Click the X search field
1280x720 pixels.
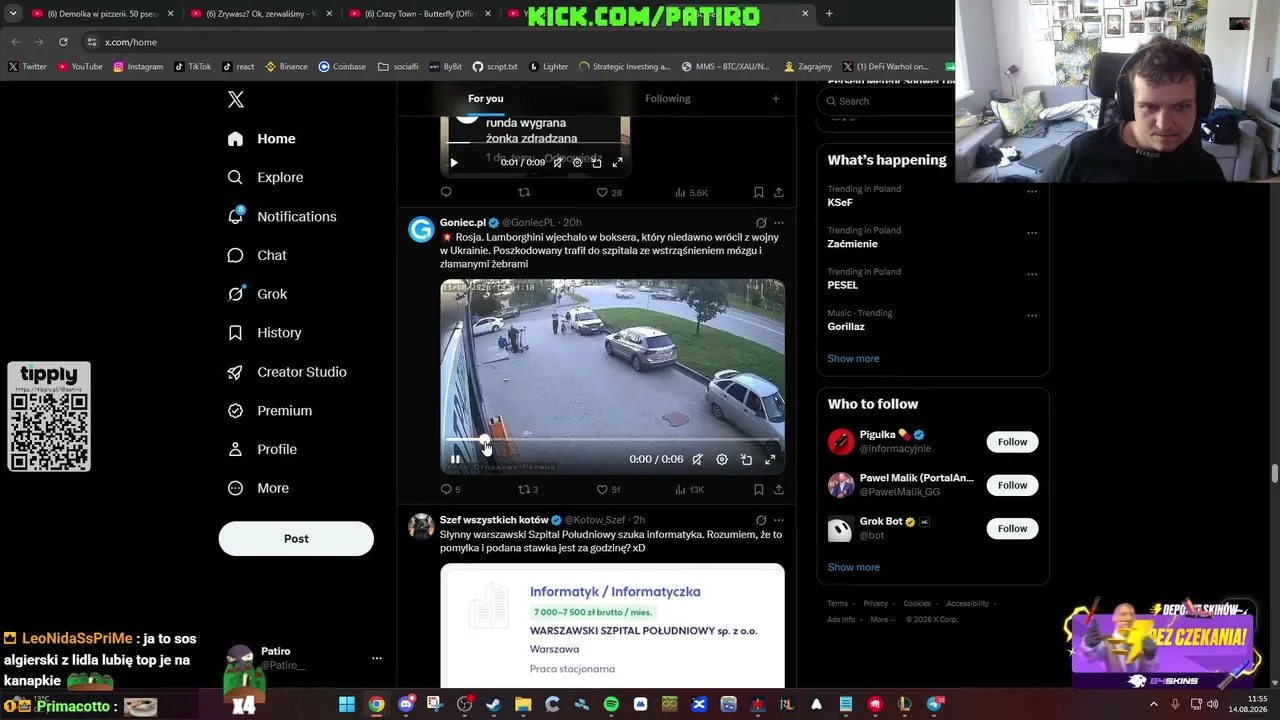888,101
